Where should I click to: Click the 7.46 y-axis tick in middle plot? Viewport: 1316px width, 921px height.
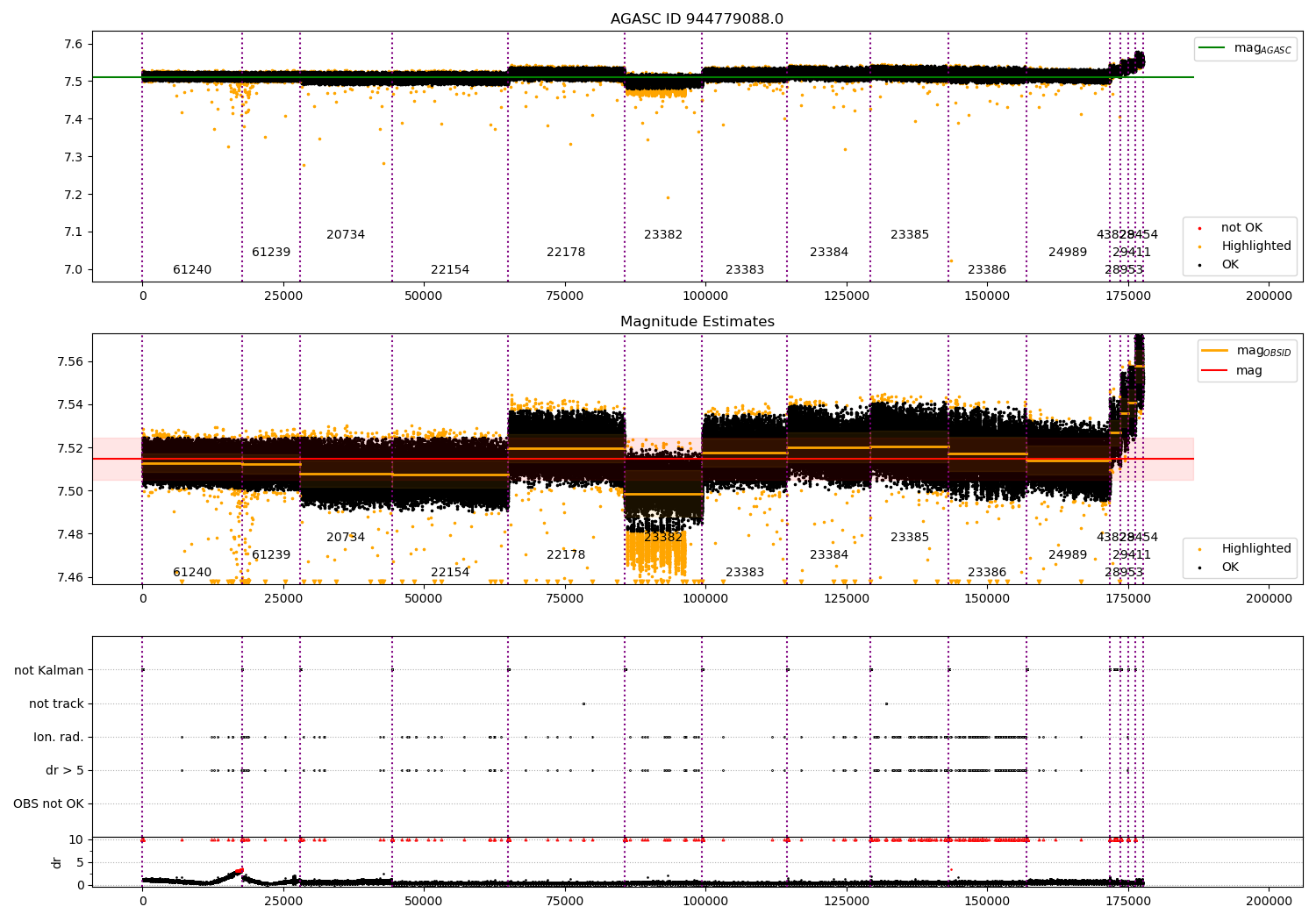70,577
